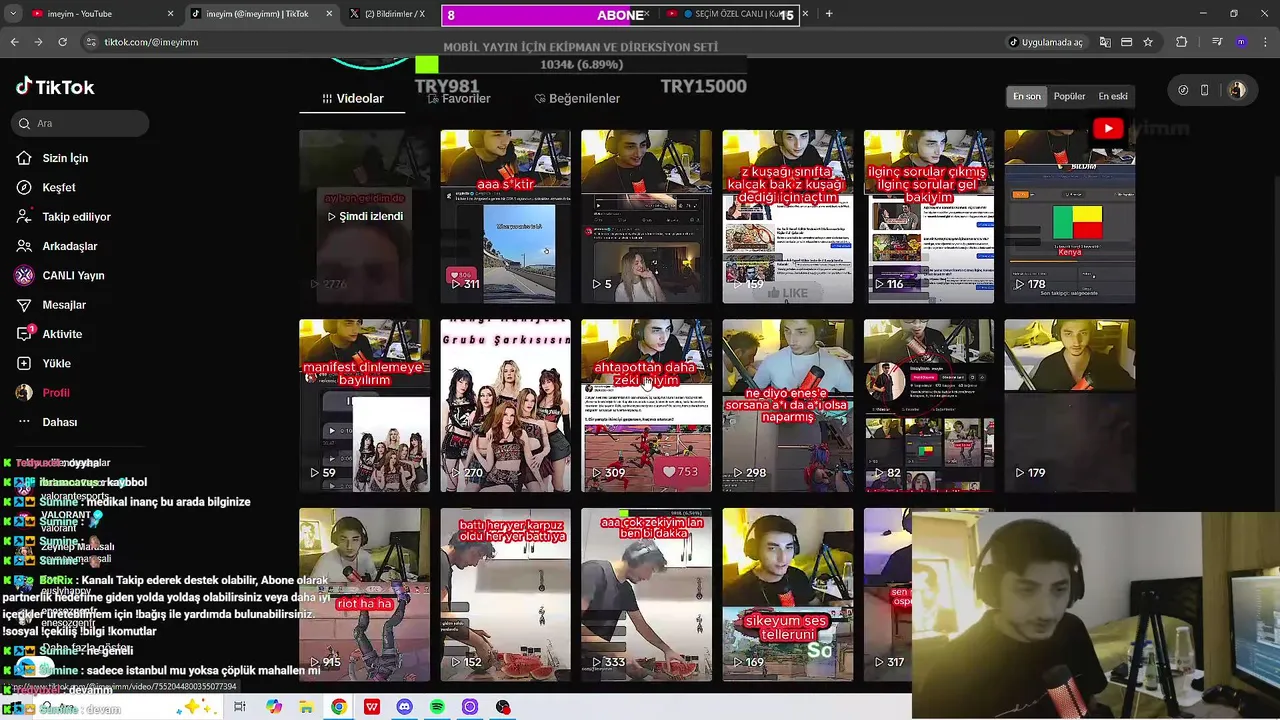Viewport: 1280px width, 720px height.
Task: Click the Mesajlar paper-plane icon
Action: 24,305
